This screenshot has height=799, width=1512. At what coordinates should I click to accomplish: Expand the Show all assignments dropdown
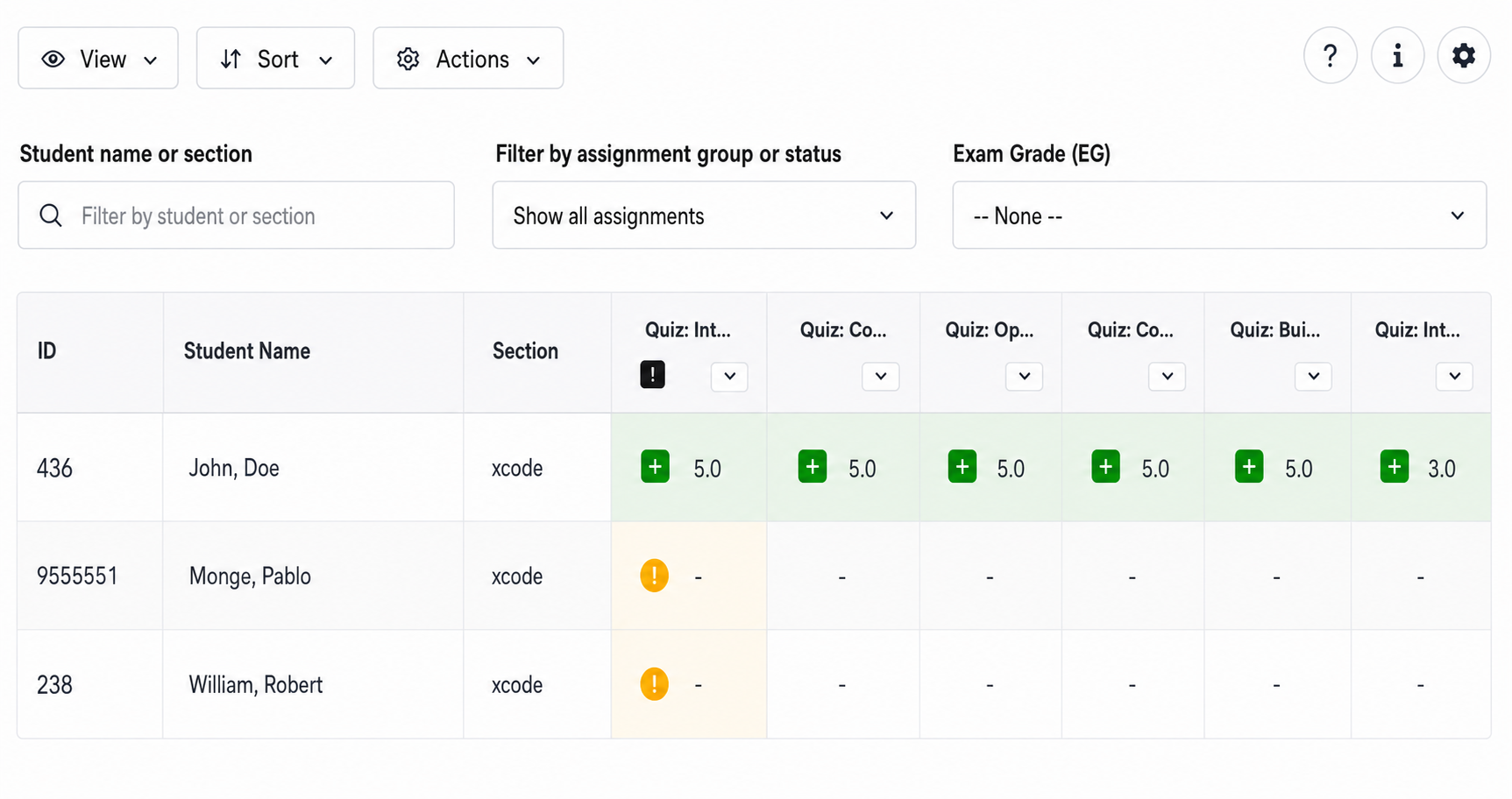click(704, 216)
